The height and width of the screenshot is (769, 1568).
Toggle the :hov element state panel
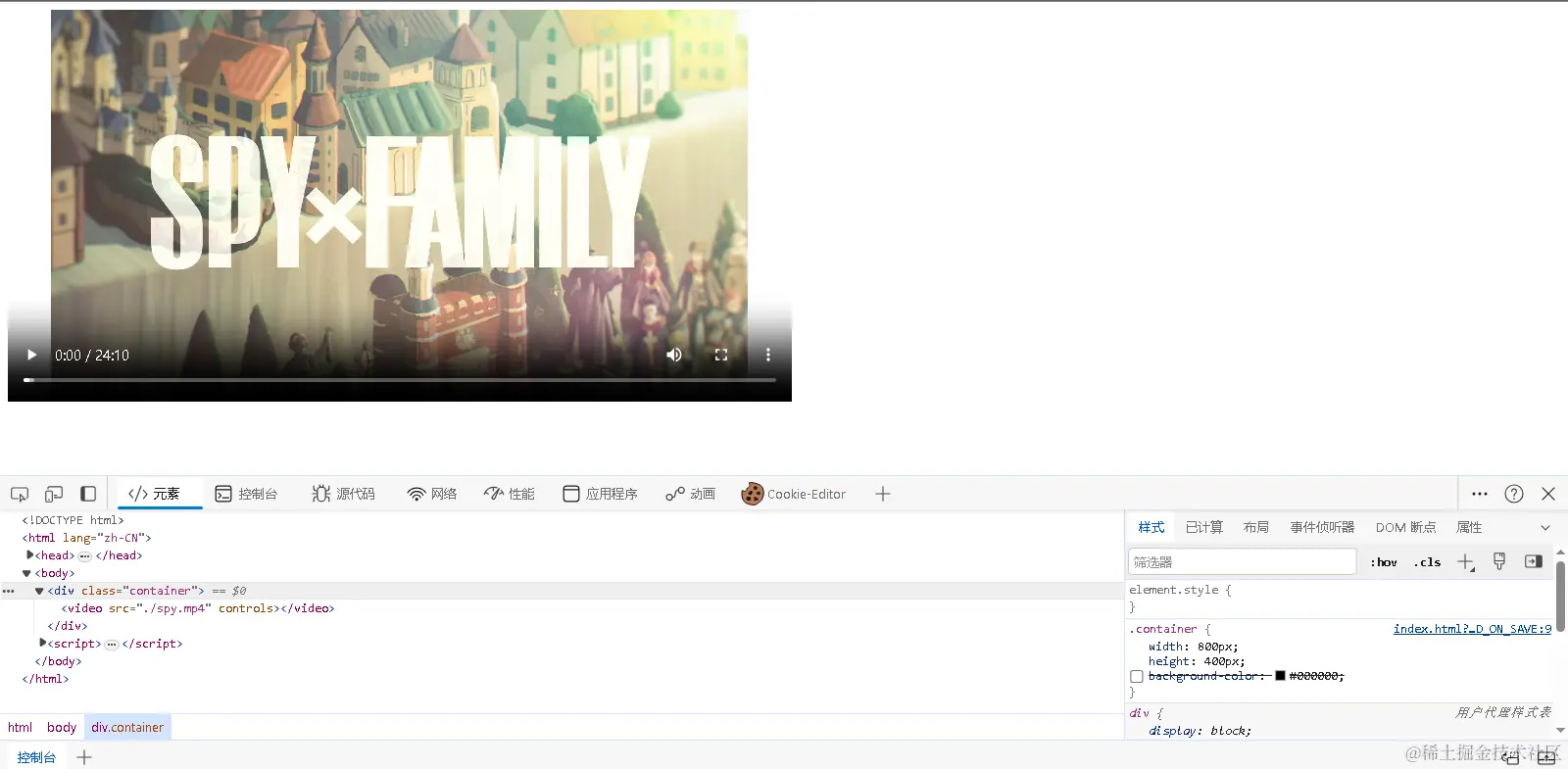click(1384, 561)
